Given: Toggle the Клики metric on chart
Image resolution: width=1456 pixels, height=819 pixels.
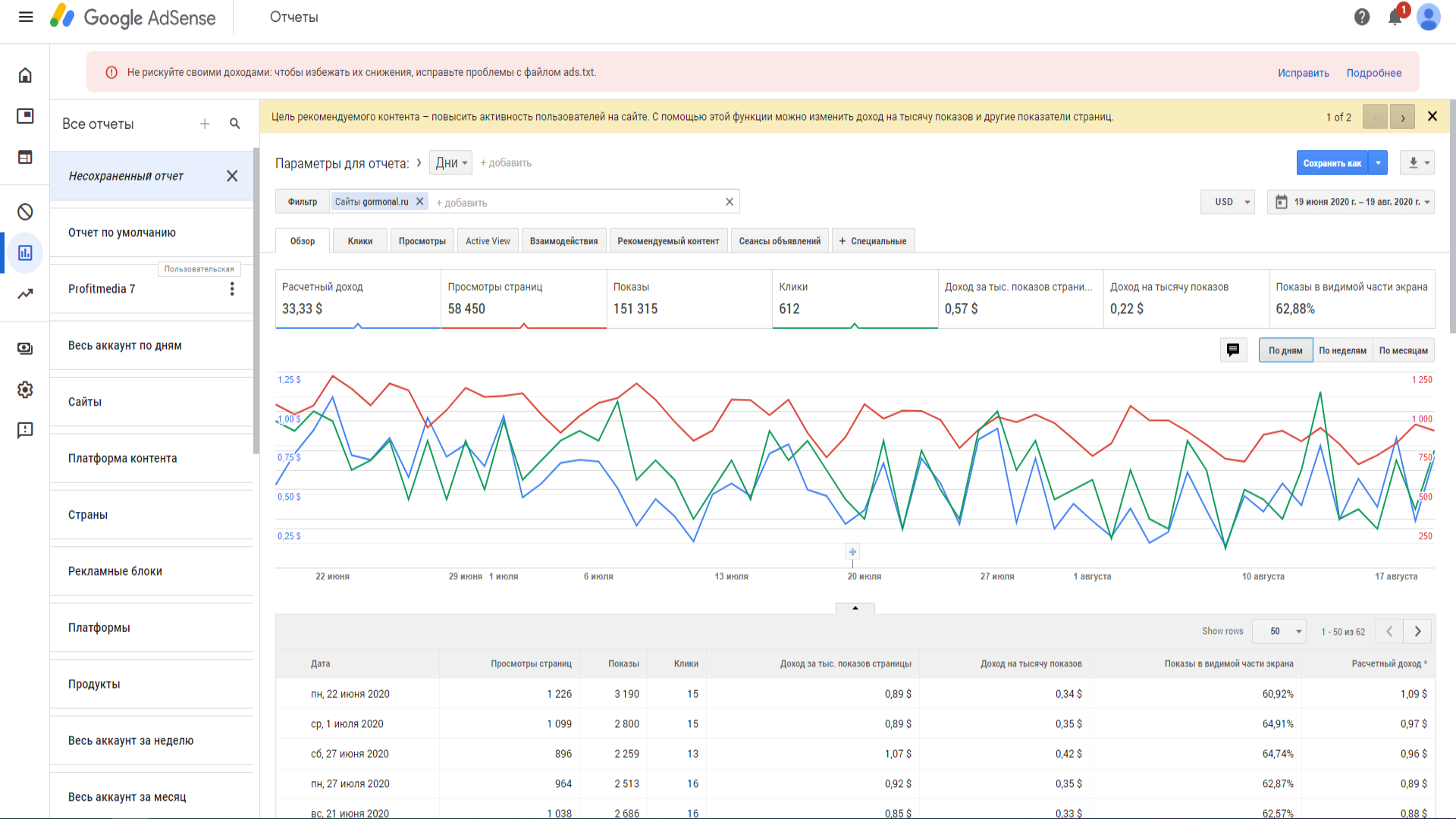Looking at the screenshot, I should tap(854, 299).
